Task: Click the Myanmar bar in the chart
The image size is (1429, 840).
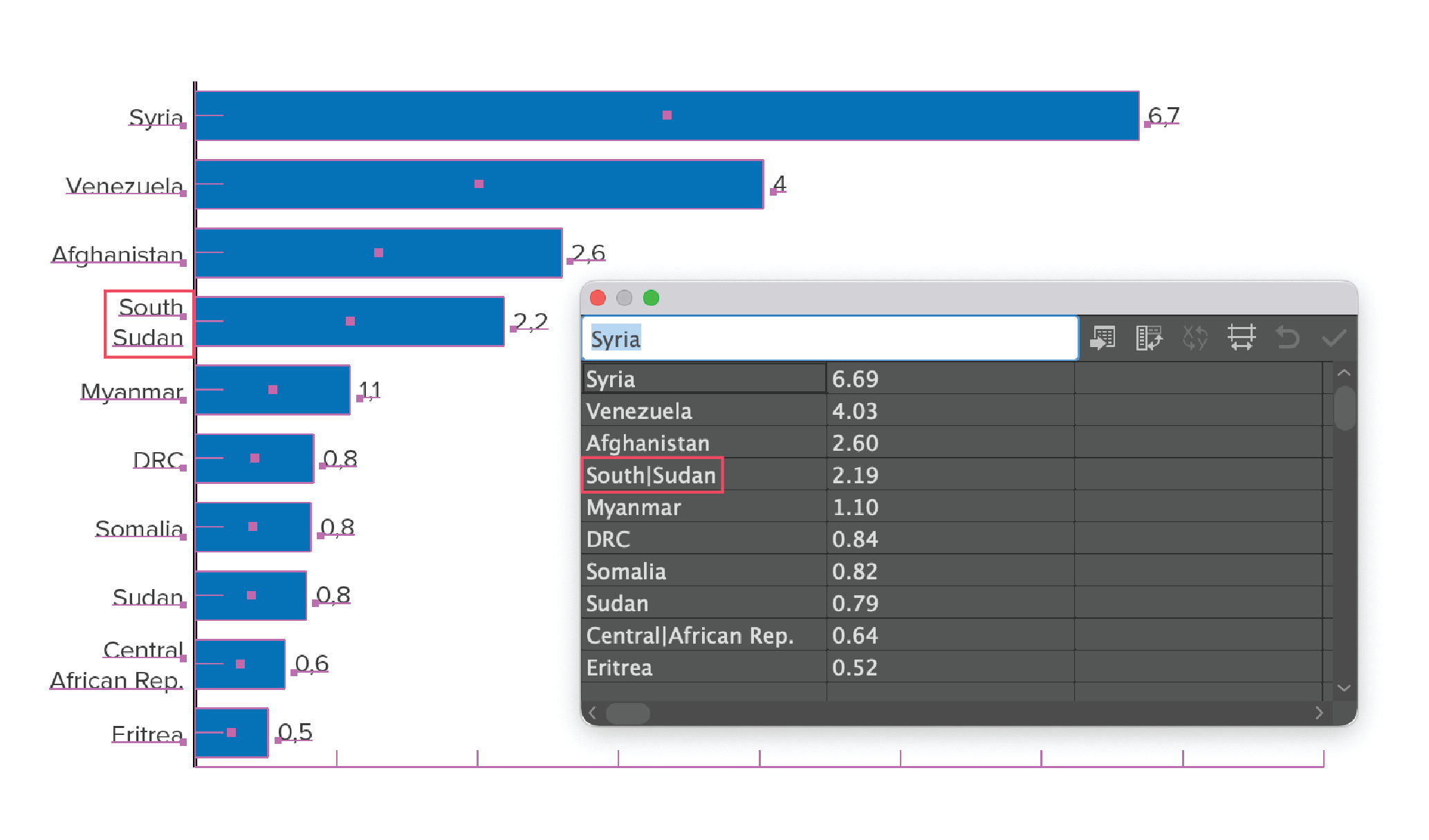Action: point(273,390)
